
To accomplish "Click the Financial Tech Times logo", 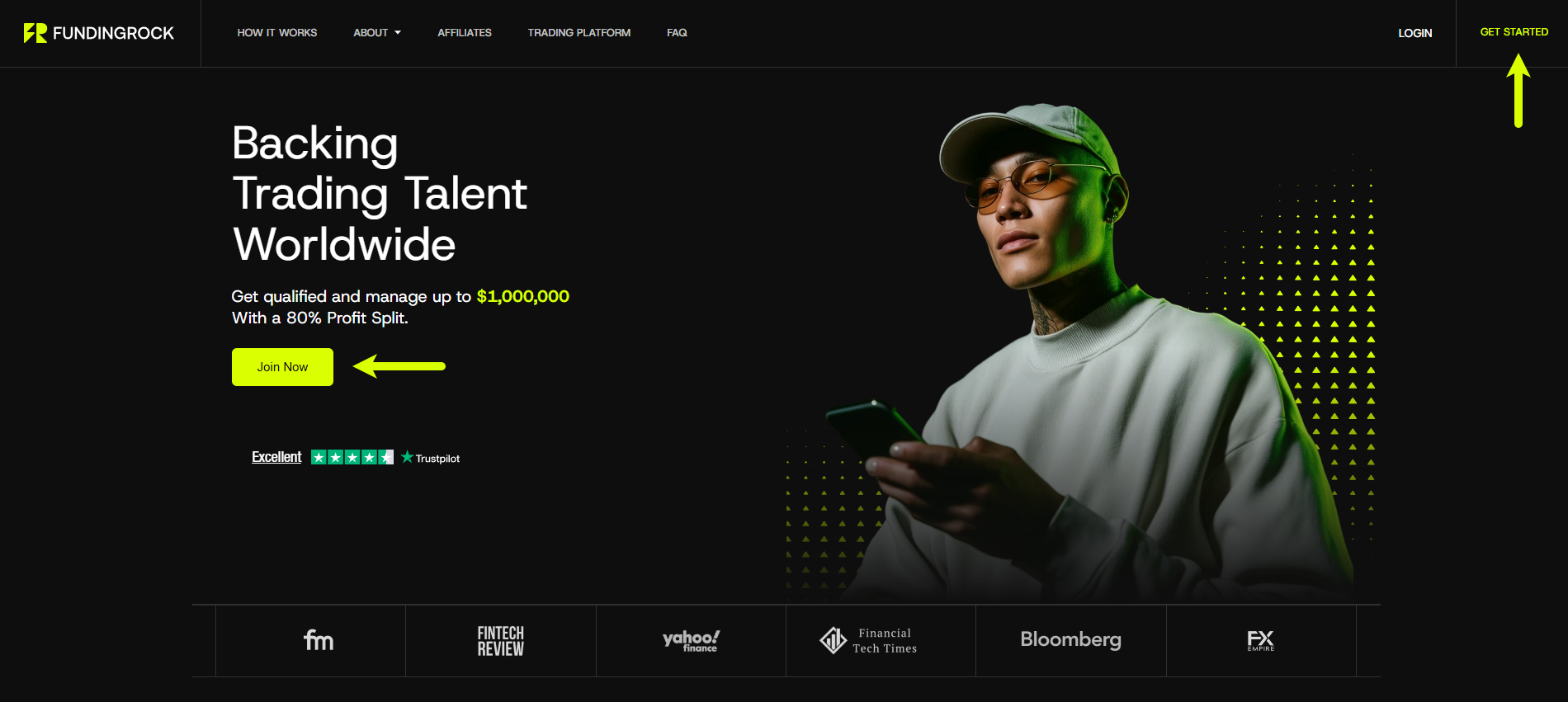I will 868,640.
